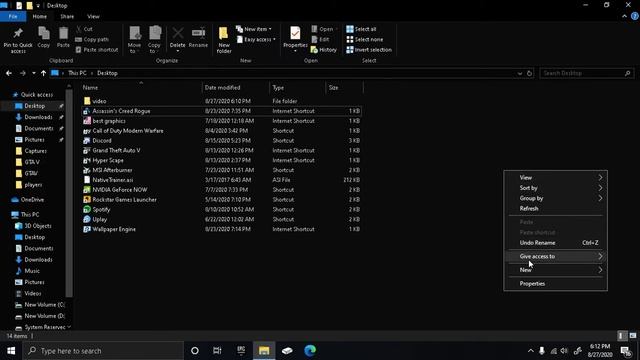Open the Easy access dropdown
The height and width of the screenshot is (360, 640).
click(x=256, y=39)
